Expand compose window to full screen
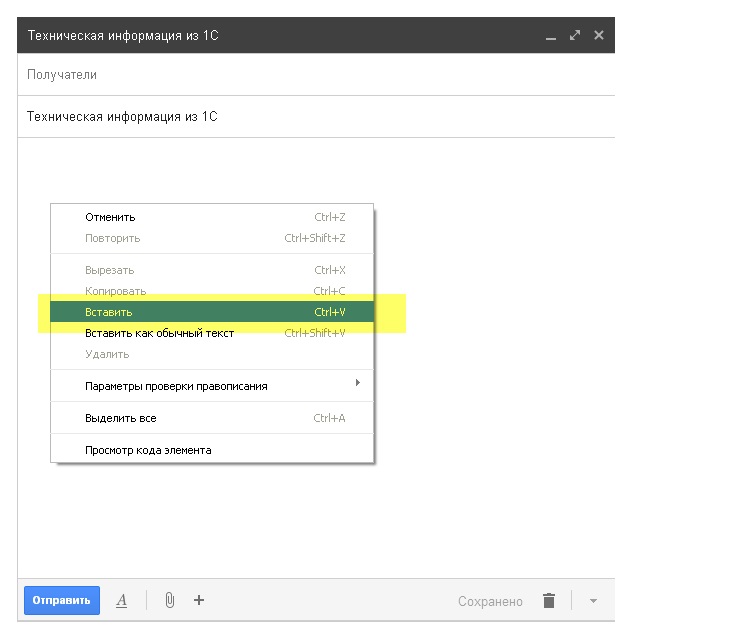The image size is (735, 626). pyautogui.click(x=575, y=35)
